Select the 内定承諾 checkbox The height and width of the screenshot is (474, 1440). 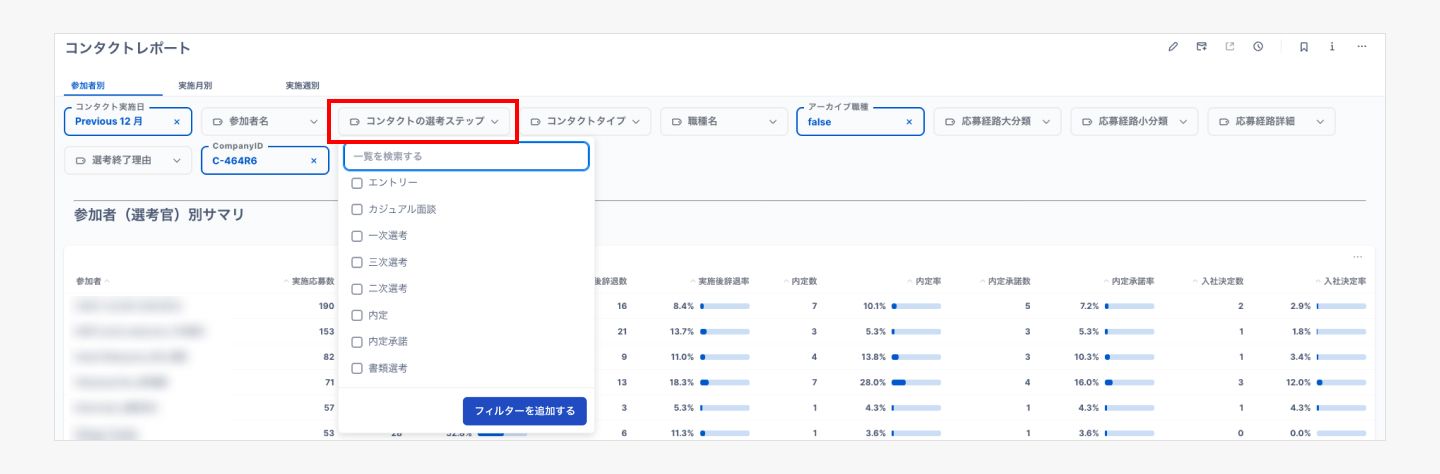click(x=357, y=342)
